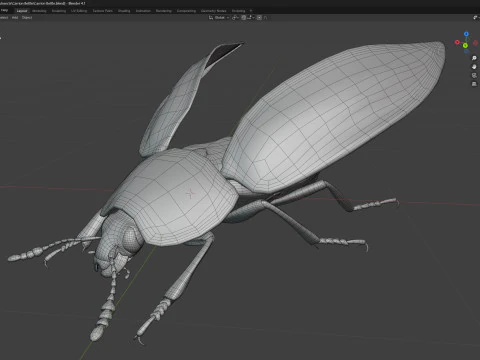Switch to the UV Editing workspace tab
The height and width of the screenshot is (360, 480).
(x=79, y=11)
